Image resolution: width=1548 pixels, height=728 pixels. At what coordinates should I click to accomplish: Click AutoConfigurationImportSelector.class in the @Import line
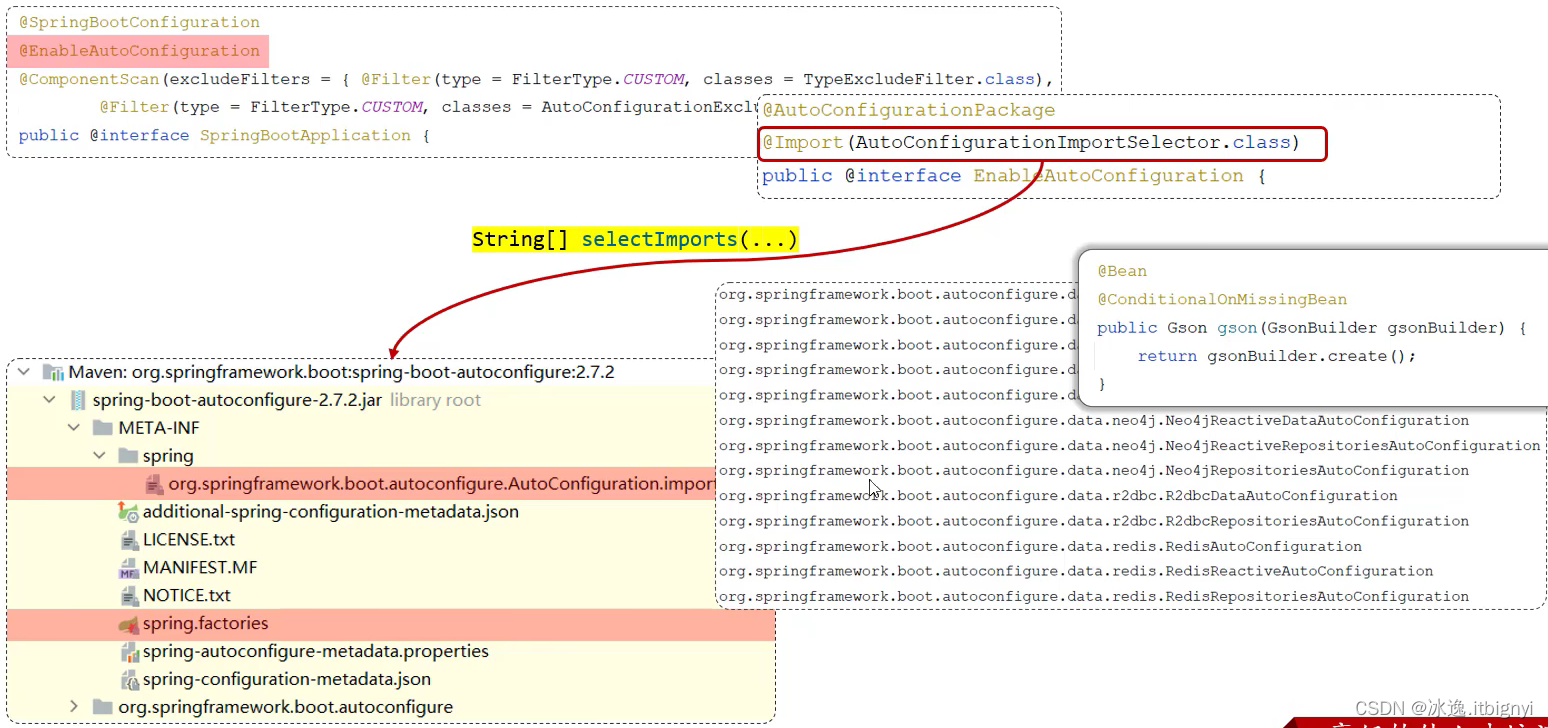point(1074,143)
